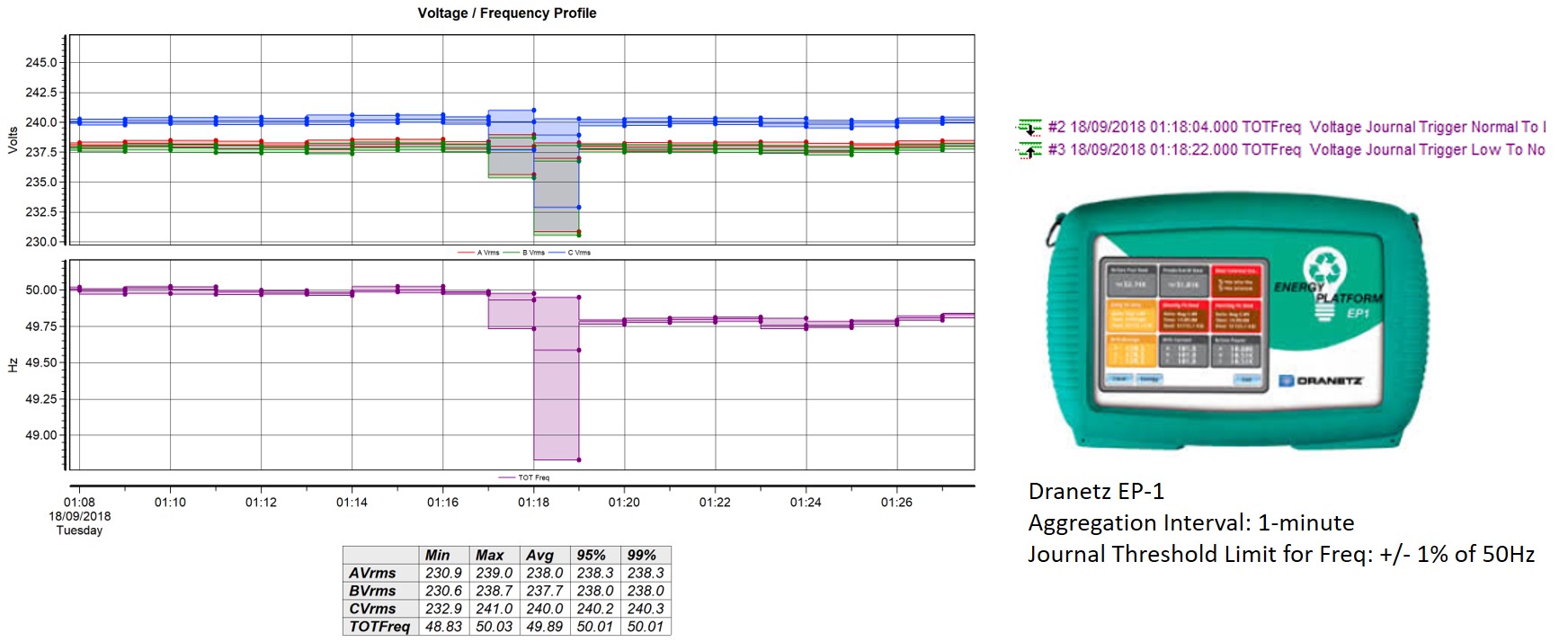This screenshot has width=1568, height=642.
Task: Select the TOTFreq row label in the table
Action: (x=379, y=627)
